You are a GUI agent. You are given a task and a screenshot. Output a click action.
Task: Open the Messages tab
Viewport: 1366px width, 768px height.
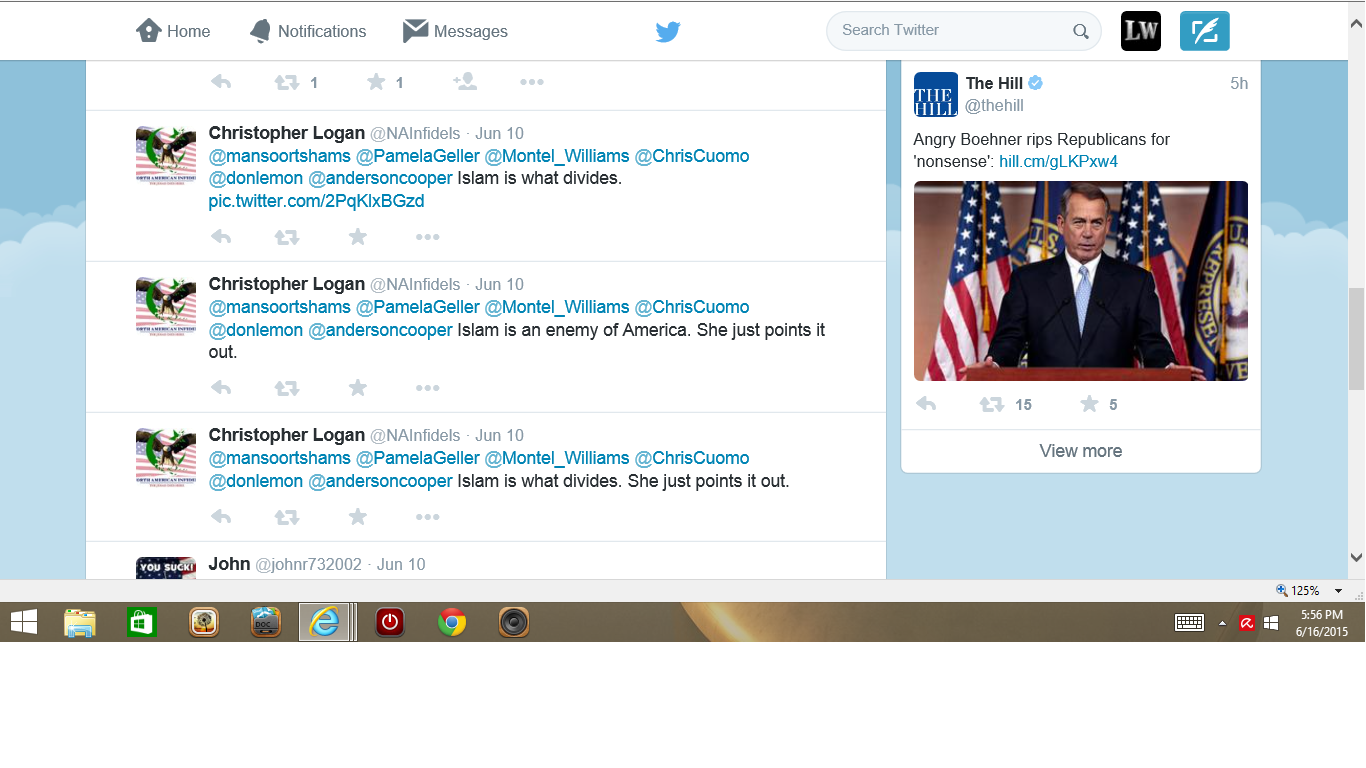coord(455,31)
